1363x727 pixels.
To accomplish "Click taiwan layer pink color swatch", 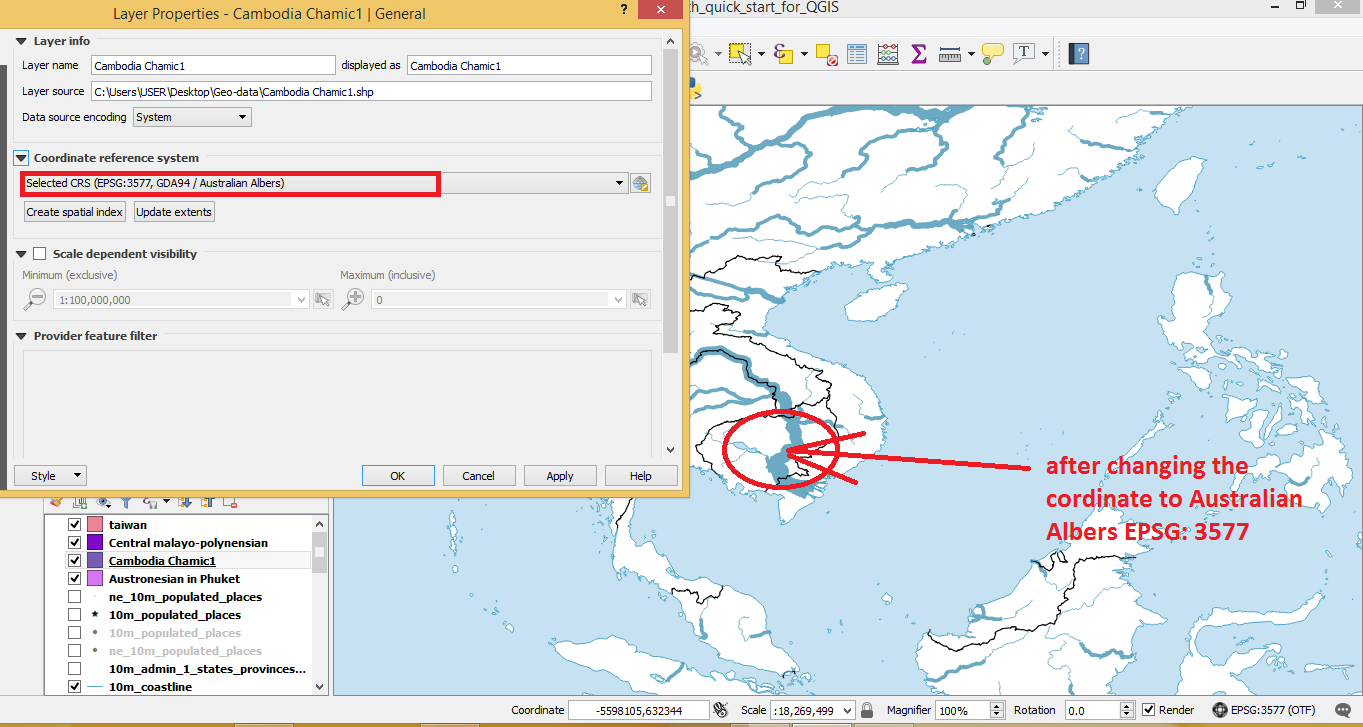I will [95, 525].
